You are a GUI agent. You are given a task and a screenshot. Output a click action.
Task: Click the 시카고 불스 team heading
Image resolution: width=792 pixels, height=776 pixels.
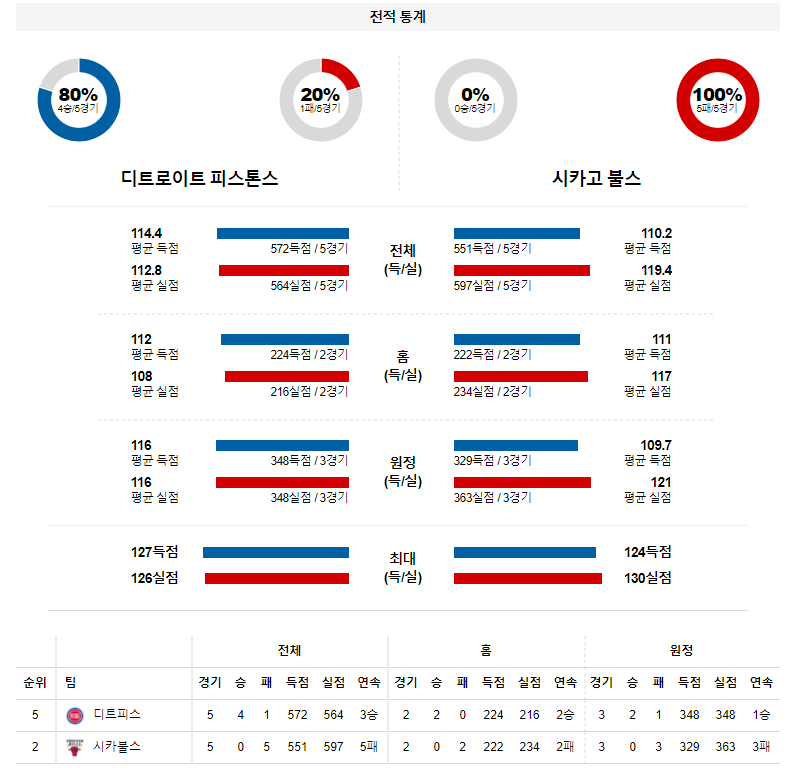coord(597,178)
